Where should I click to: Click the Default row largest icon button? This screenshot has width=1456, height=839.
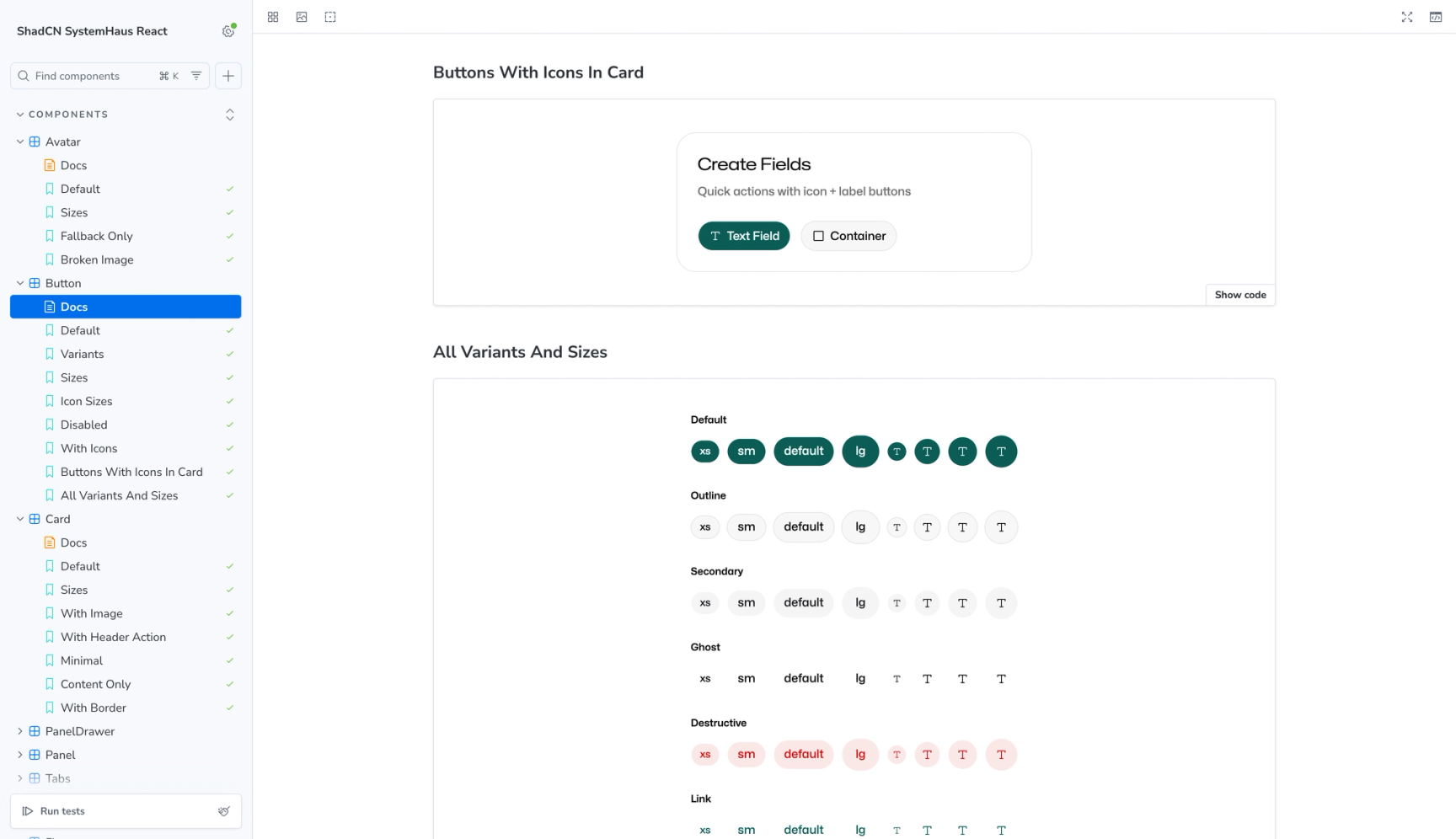[1001, 452]
